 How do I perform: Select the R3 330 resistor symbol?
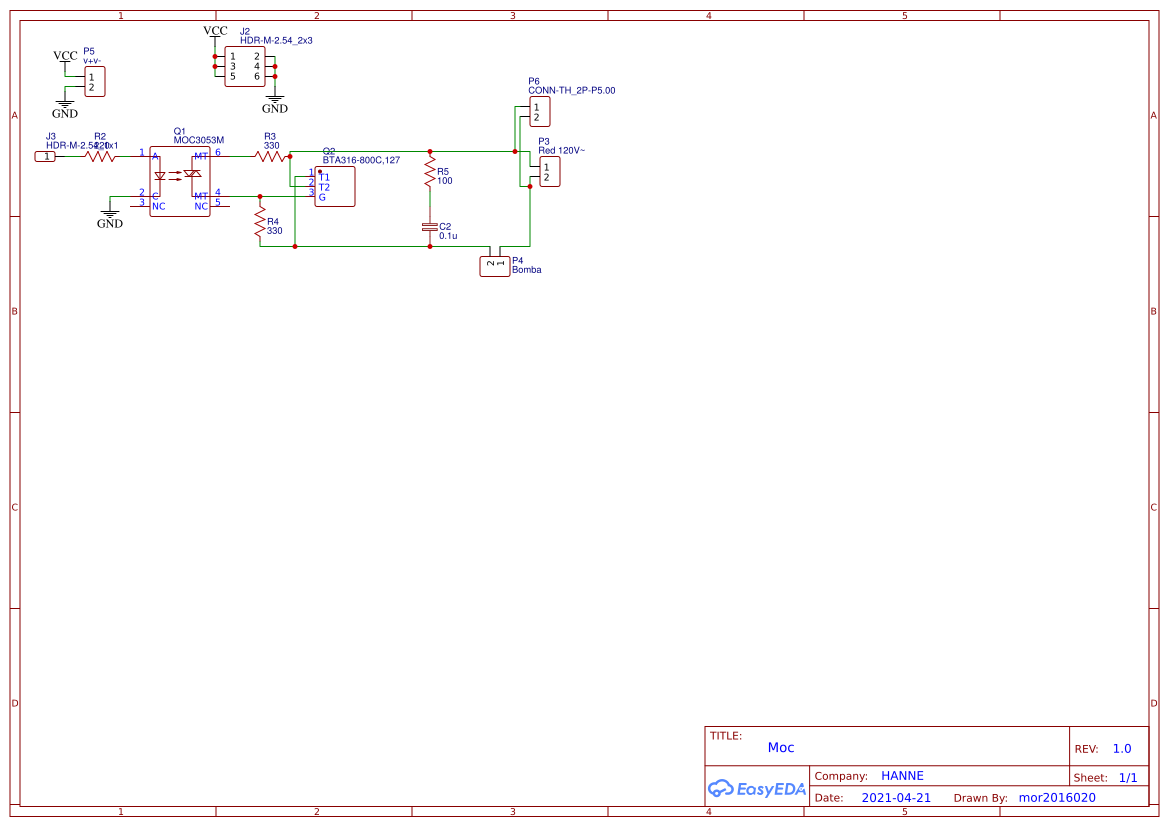270,156
